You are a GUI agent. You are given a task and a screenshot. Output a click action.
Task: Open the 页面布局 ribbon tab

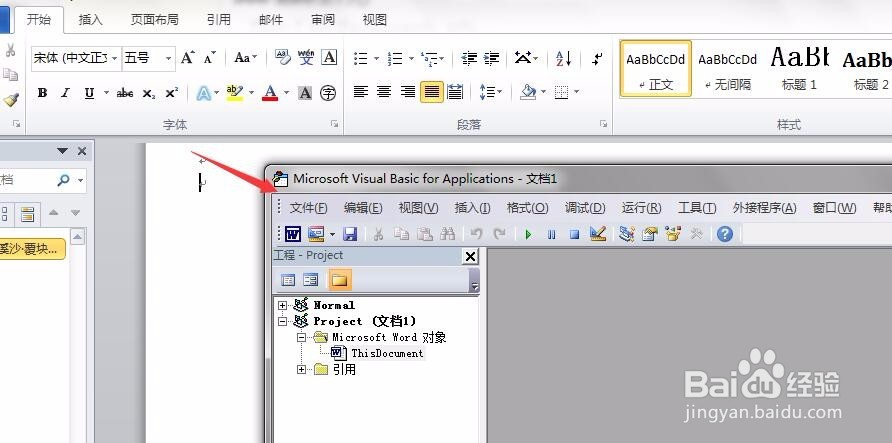(155, 20)
